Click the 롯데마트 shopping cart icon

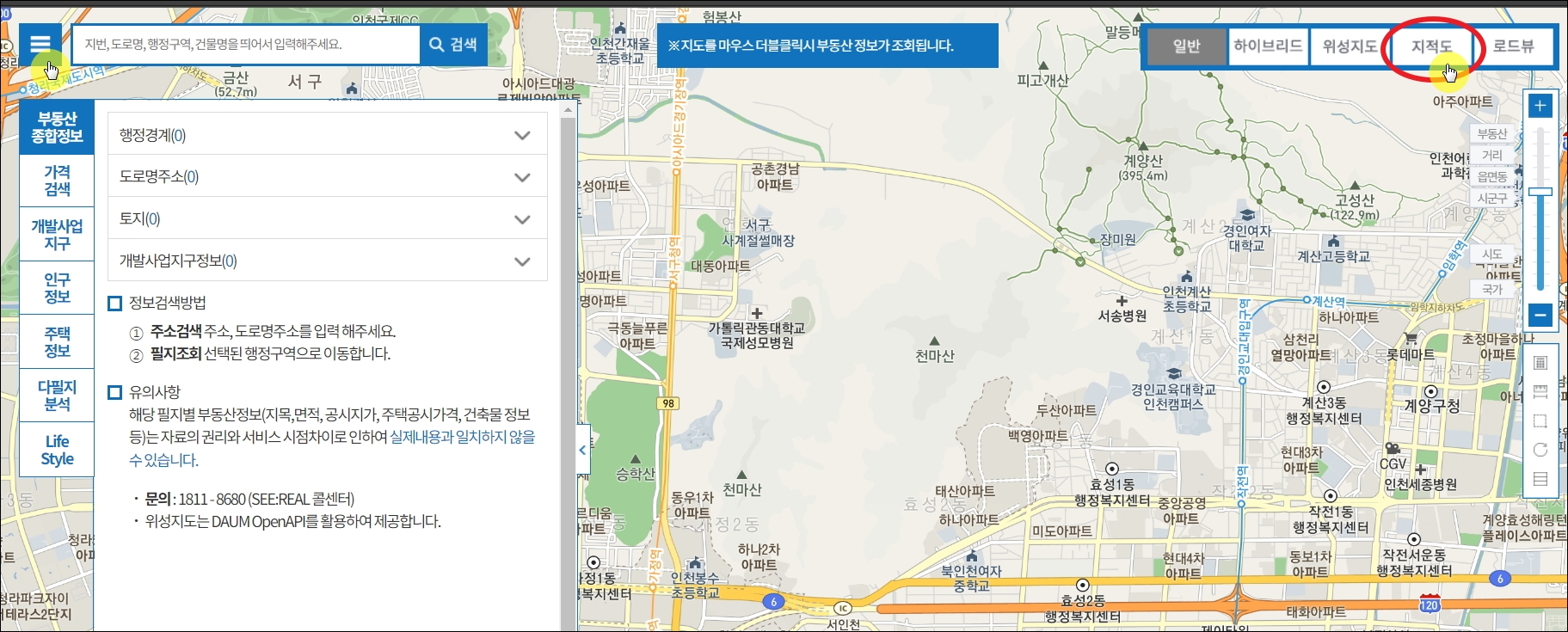[x=1411, y=339]
